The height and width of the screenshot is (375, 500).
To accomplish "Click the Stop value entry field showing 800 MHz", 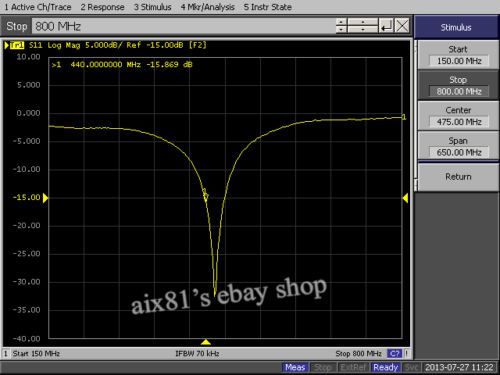I will point(183,26).
